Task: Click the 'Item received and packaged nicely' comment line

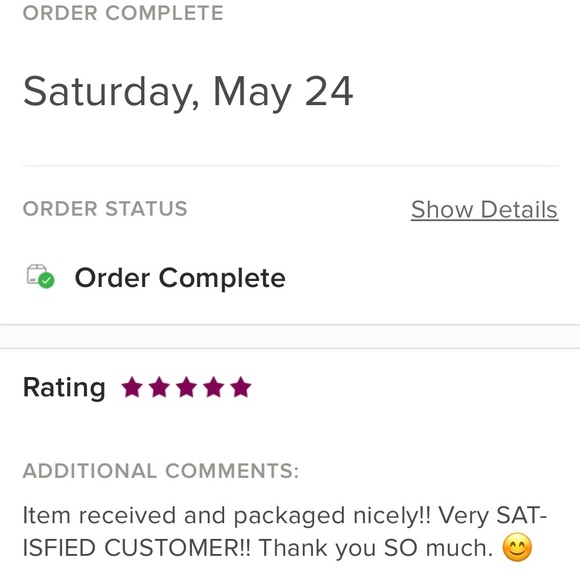Action: 285,516
